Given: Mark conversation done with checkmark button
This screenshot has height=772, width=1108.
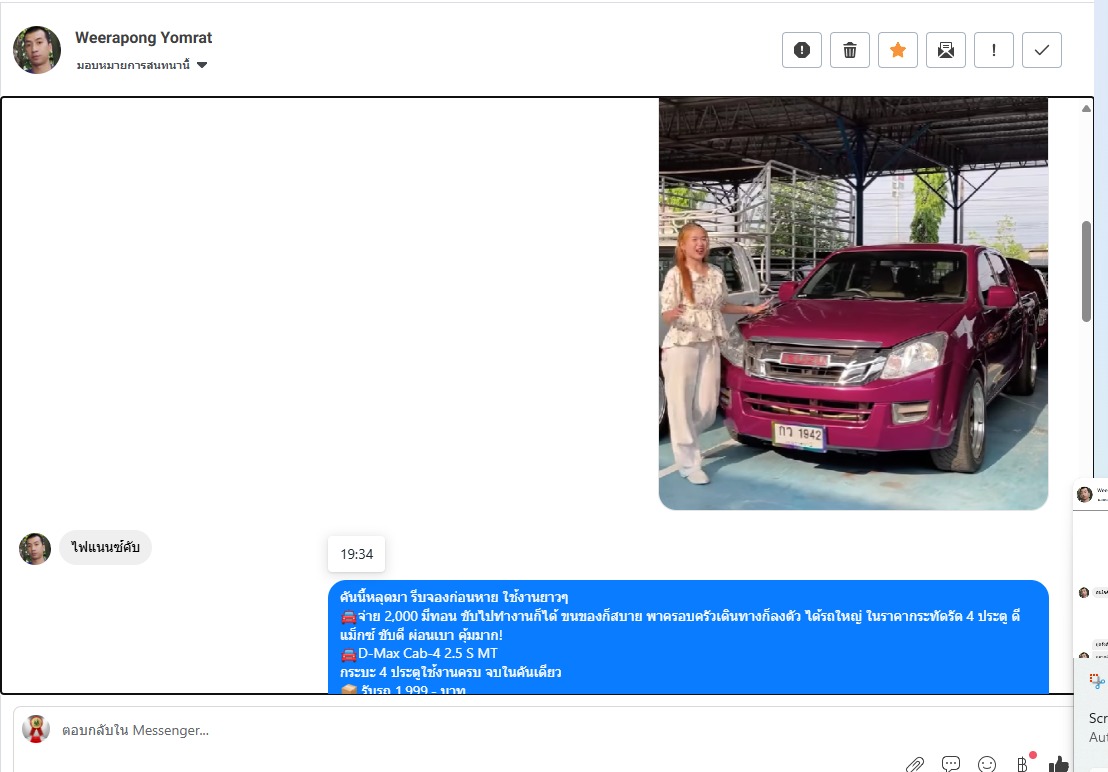Looking at the screenshot, I should pos(1041,50).
